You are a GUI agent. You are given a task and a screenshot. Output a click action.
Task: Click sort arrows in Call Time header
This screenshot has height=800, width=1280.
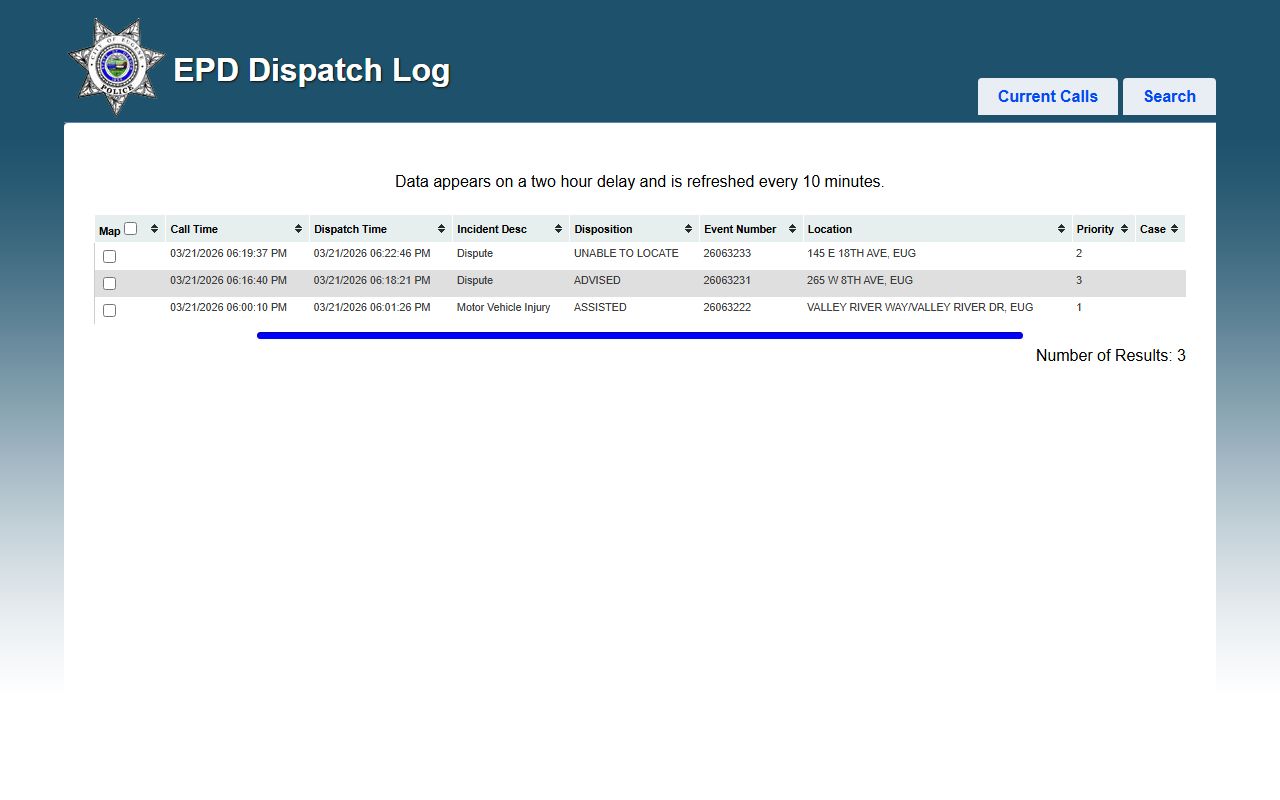tap(298, 229)
